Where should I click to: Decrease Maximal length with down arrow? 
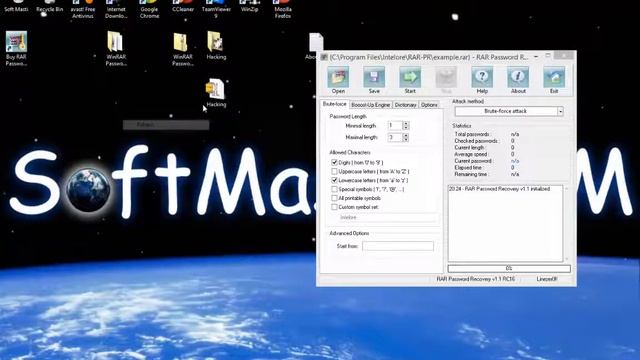tap(406, 140)
